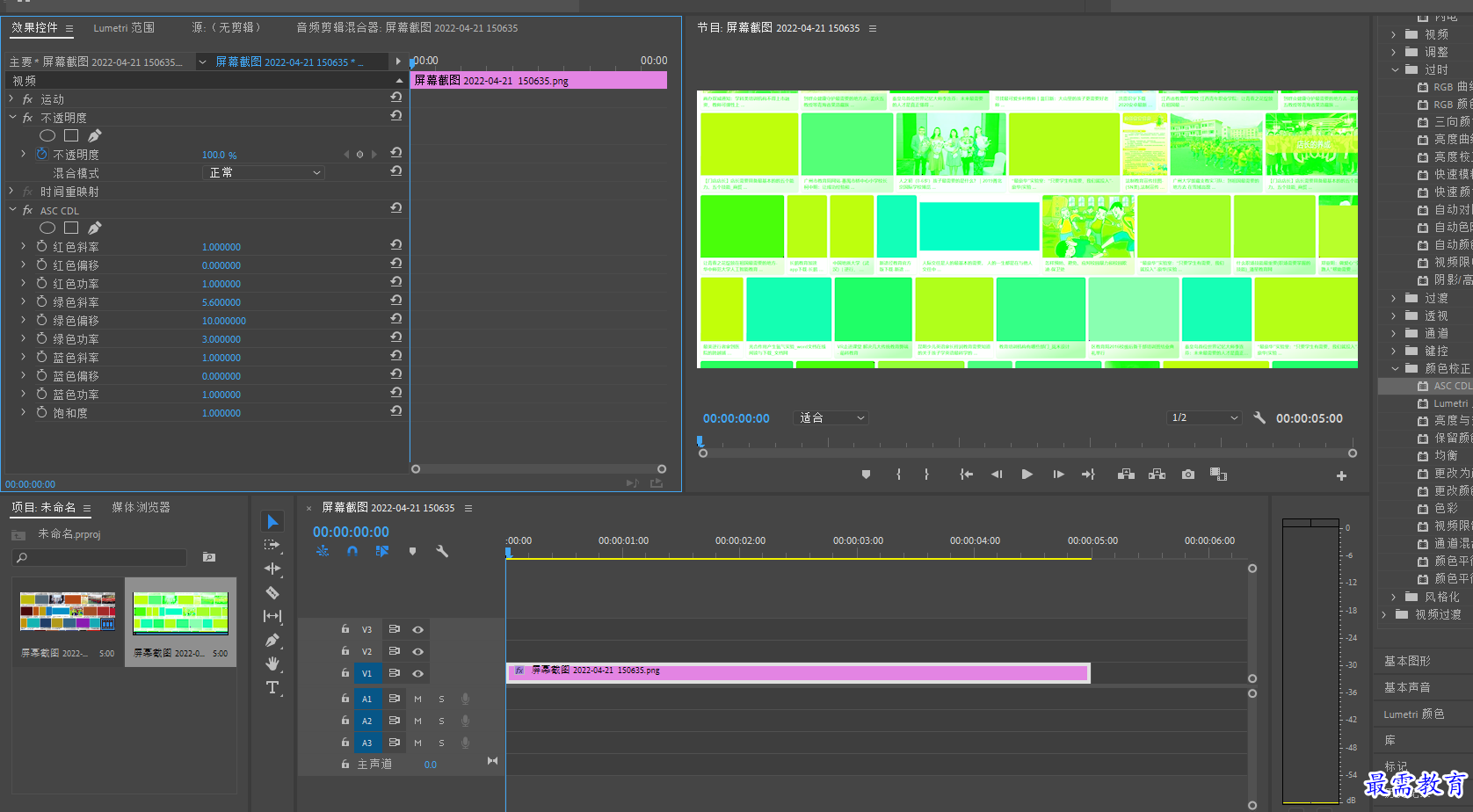1473x812 pixels.
Task: Select the Razor tool
Action: pyautogui.click(x=272, y=593)
